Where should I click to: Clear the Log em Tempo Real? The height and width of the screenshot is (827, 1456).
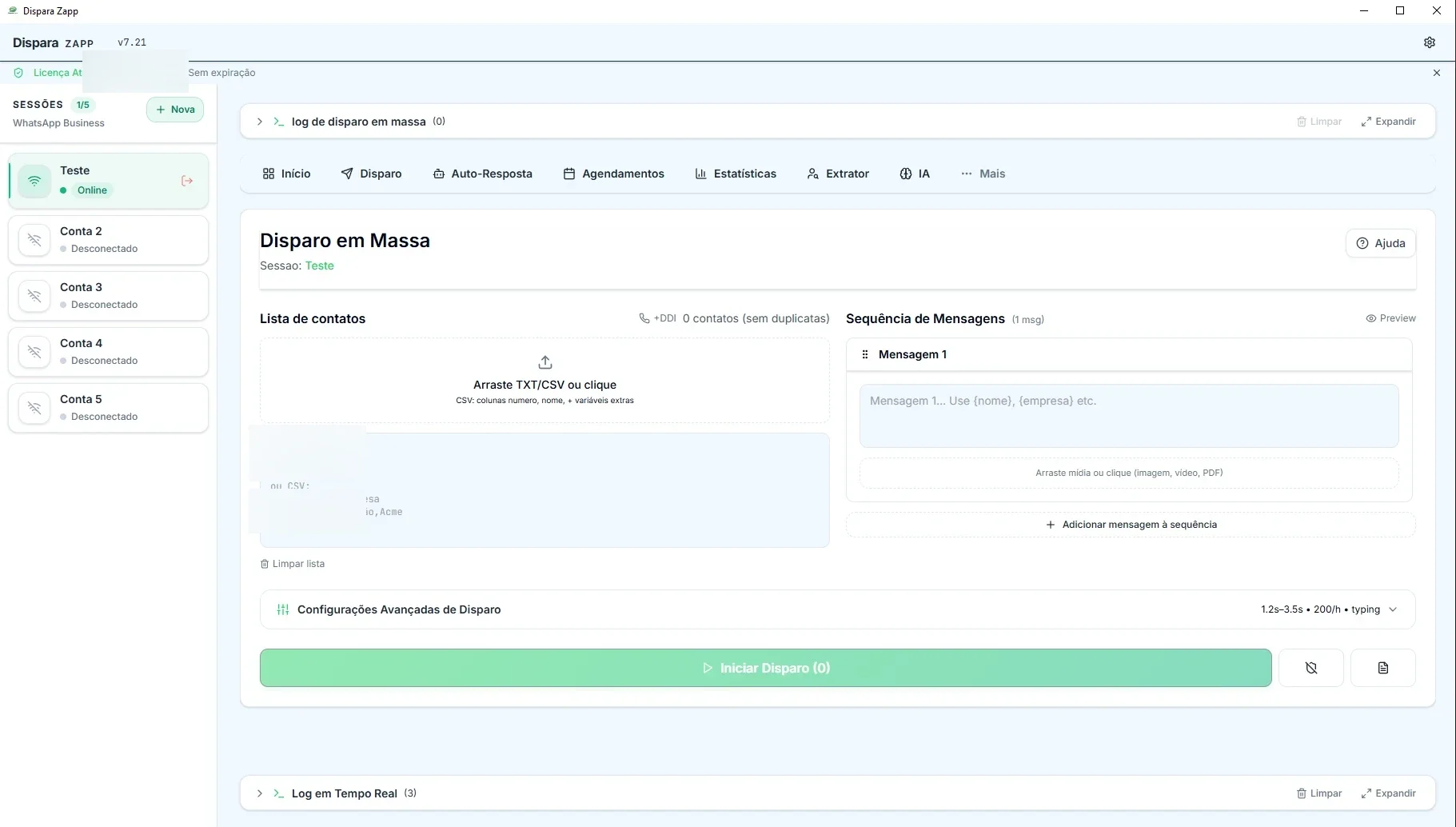pos(1319,793)
